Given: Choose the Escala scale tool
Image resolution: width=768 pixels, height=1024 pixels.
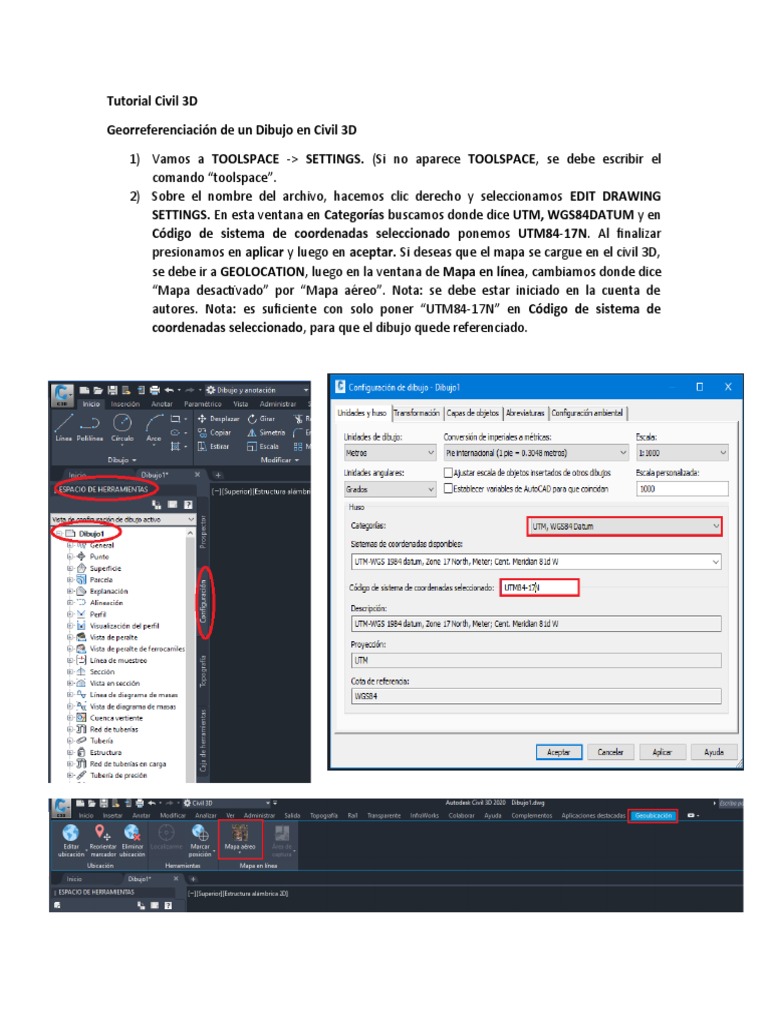Looking at the screenshot, I should coord(263,446).
